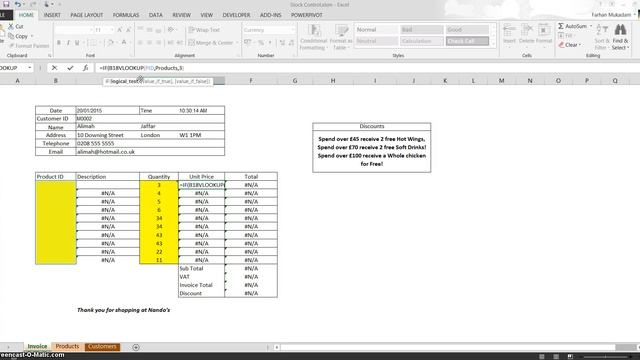Toggle Merge & Center
The width and height of the screenshot is (640, 360).
tap(211, 42)
